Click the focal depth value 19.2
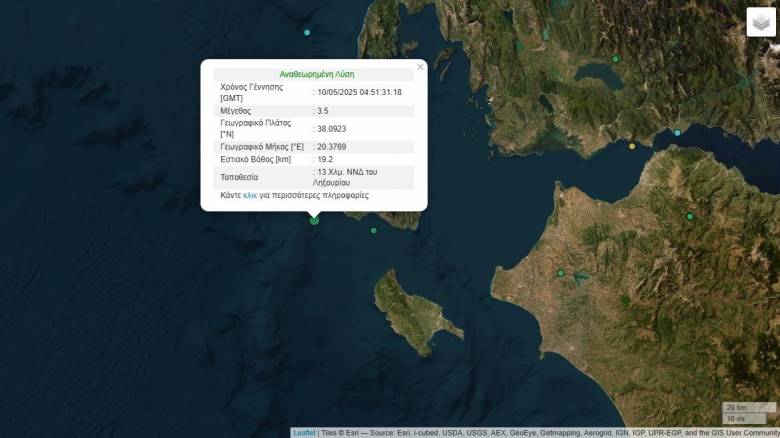 (x=324, y=159)
